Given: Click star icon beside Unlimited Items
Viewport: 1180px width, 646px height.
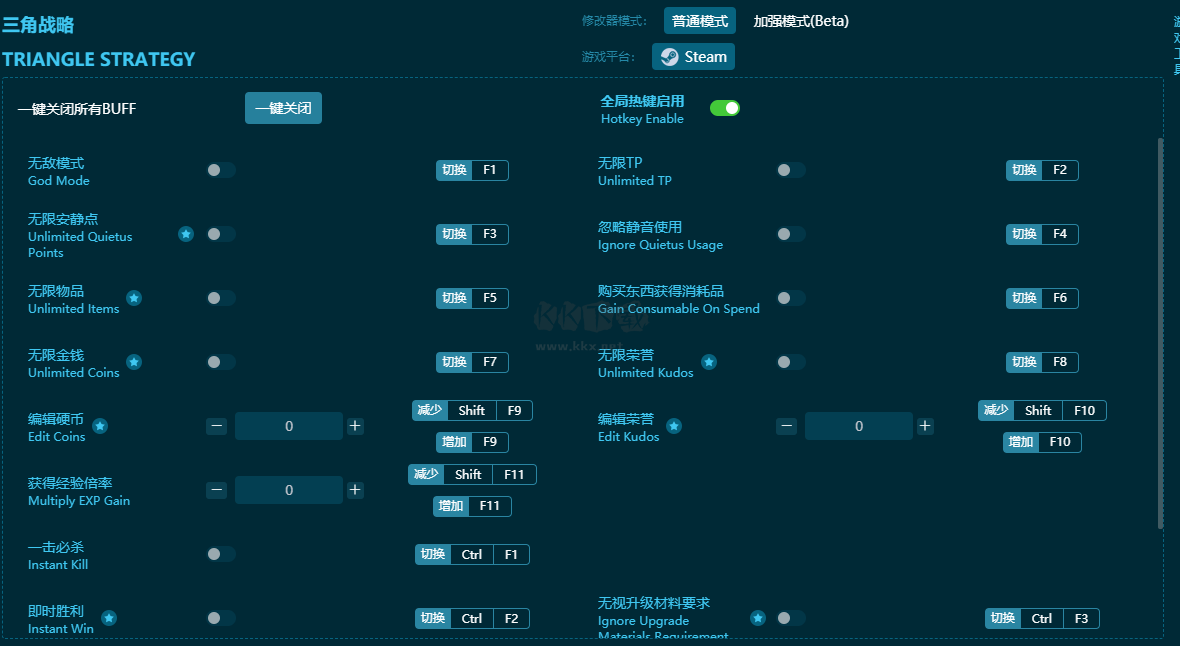Looking at the screenshot, I should (x=134, y=298).
